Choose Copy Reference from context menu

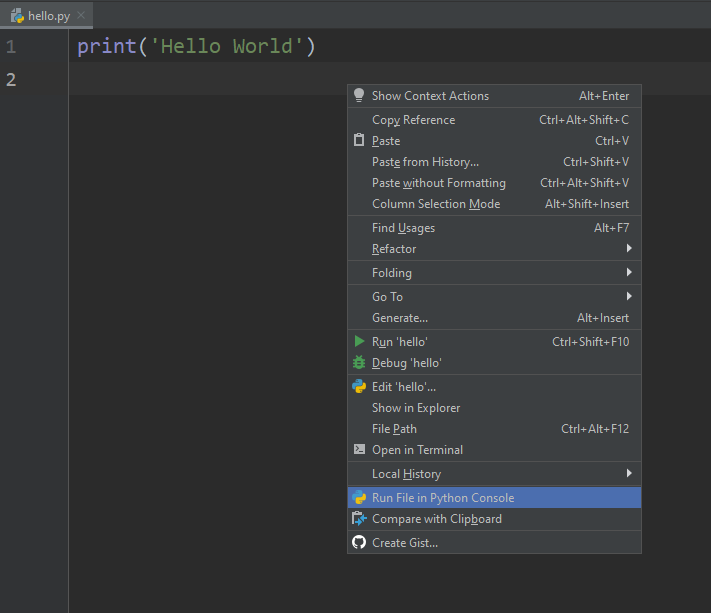(x=413, y=120)
